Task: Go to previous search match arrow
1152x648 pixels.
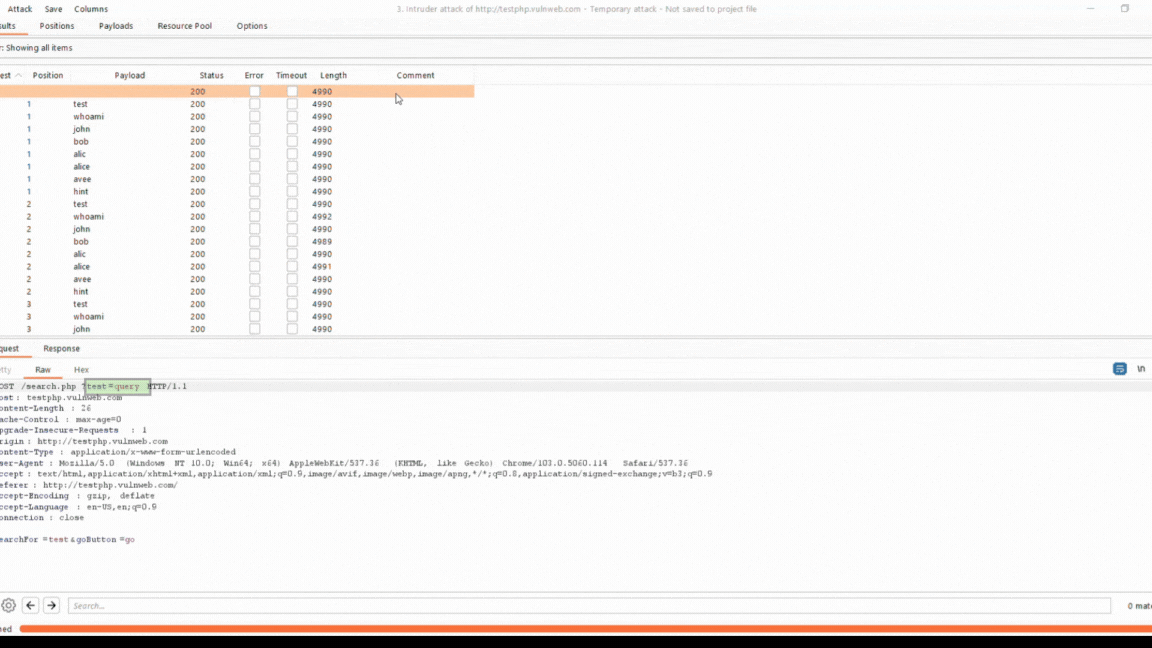Action: [x=30, y=605]
